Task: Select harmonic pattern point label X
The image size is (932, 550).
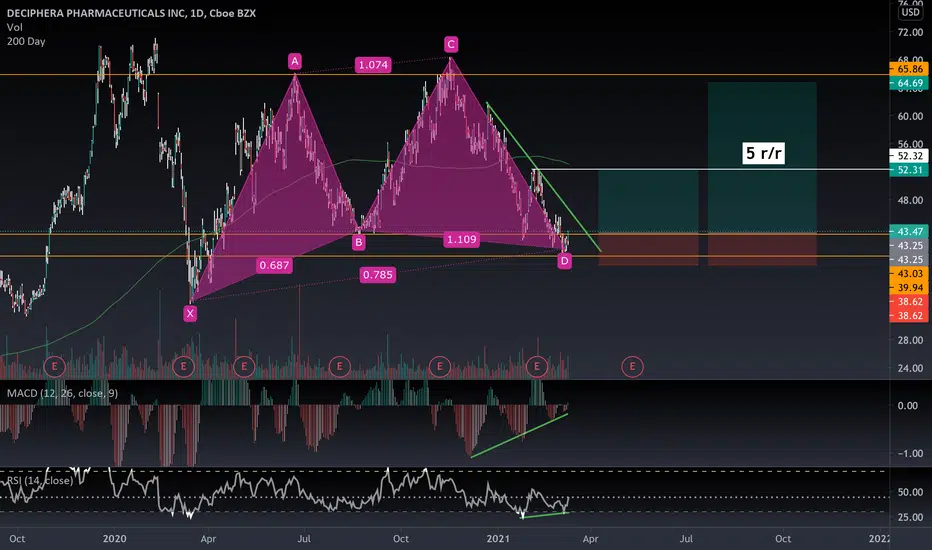Action: 190,313
